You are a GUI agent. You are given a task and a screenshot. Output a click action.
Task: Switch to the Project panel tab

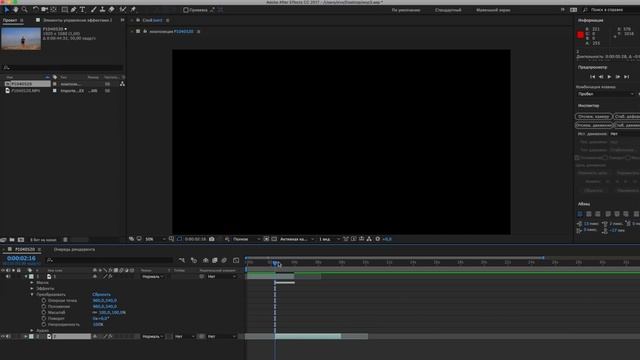click(10, 20)
